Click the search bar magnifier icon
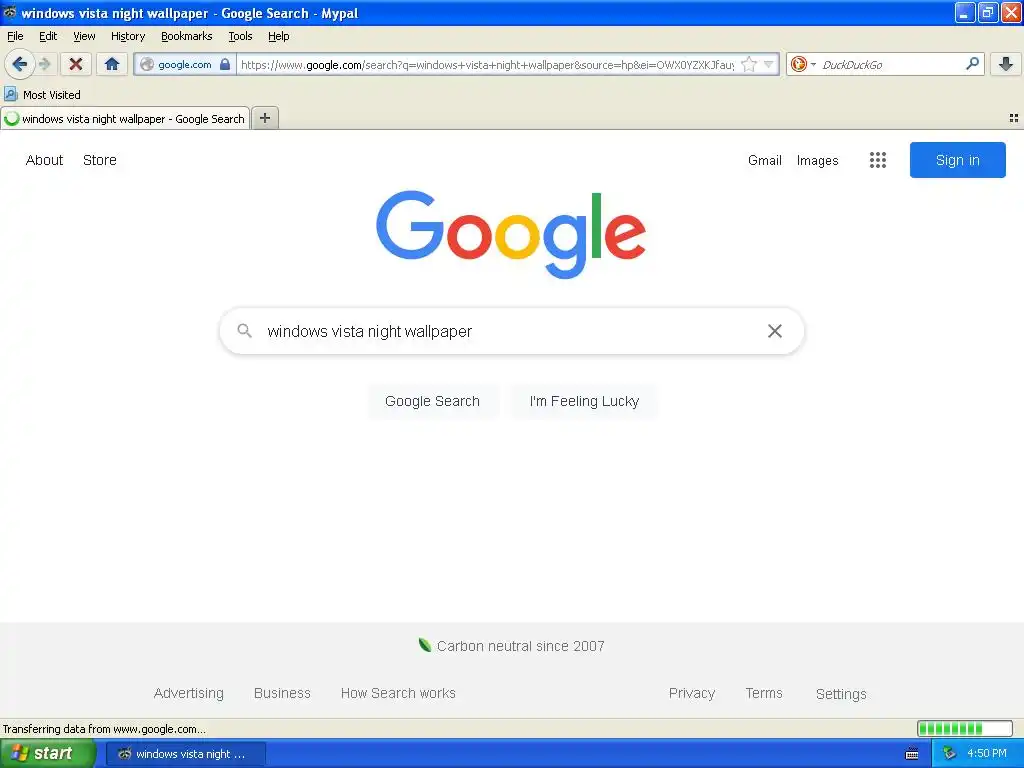This screenshot has height=768, width=1024. (x=972, y=64)
